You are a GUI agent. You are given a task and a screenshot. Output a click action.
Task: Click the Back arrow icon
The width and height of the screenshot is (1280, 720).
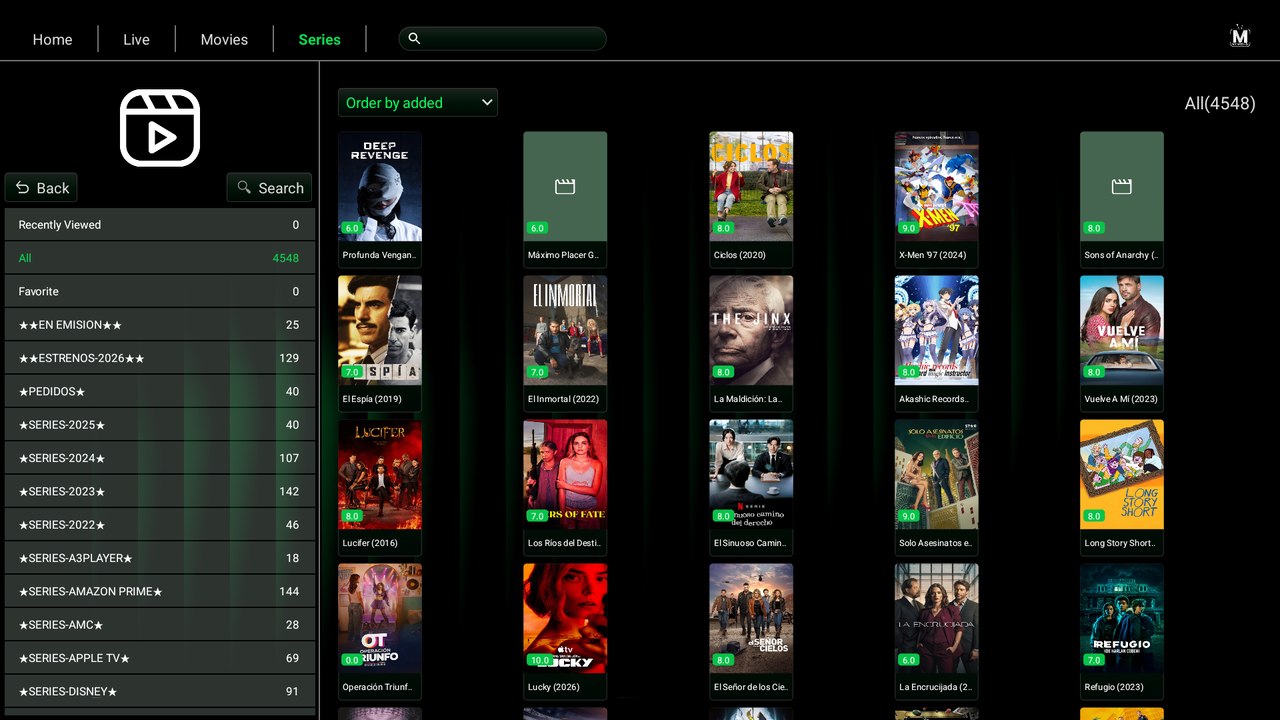(x=23, y=188)
